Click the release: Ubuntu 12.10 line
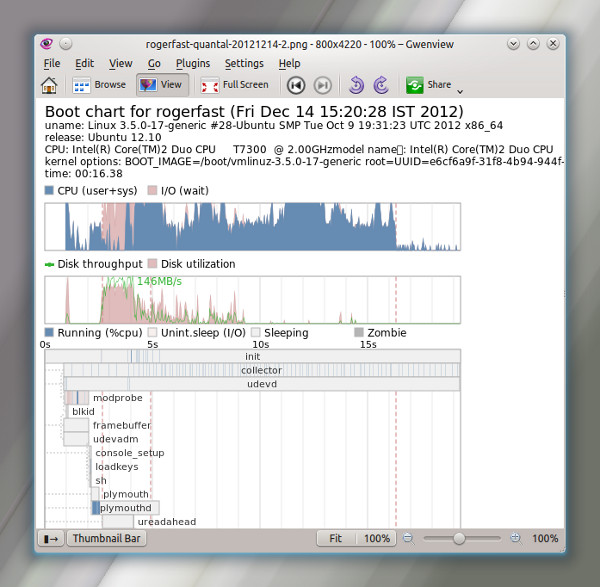 (x=103, y=137)
